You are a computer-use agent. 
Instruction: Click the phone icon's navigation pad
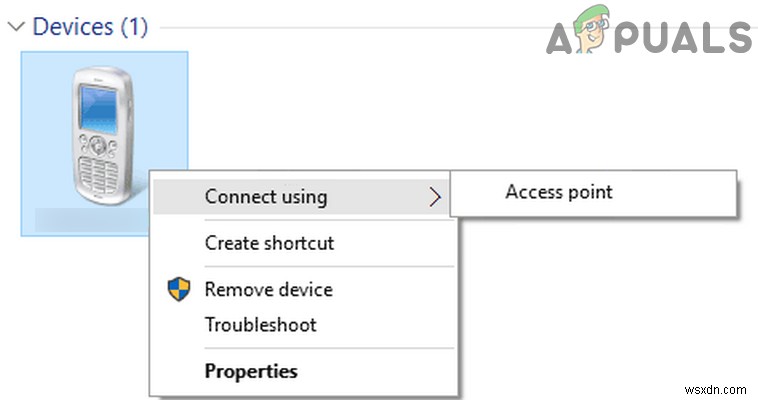[x=98, y=145]
